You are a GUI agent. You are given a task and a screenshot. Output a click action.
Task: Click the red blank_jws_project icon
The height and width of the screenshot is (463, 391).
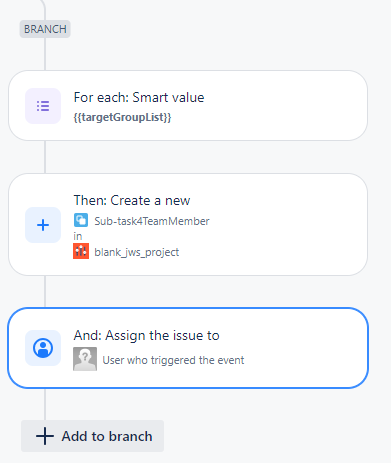tap(81, 251)
